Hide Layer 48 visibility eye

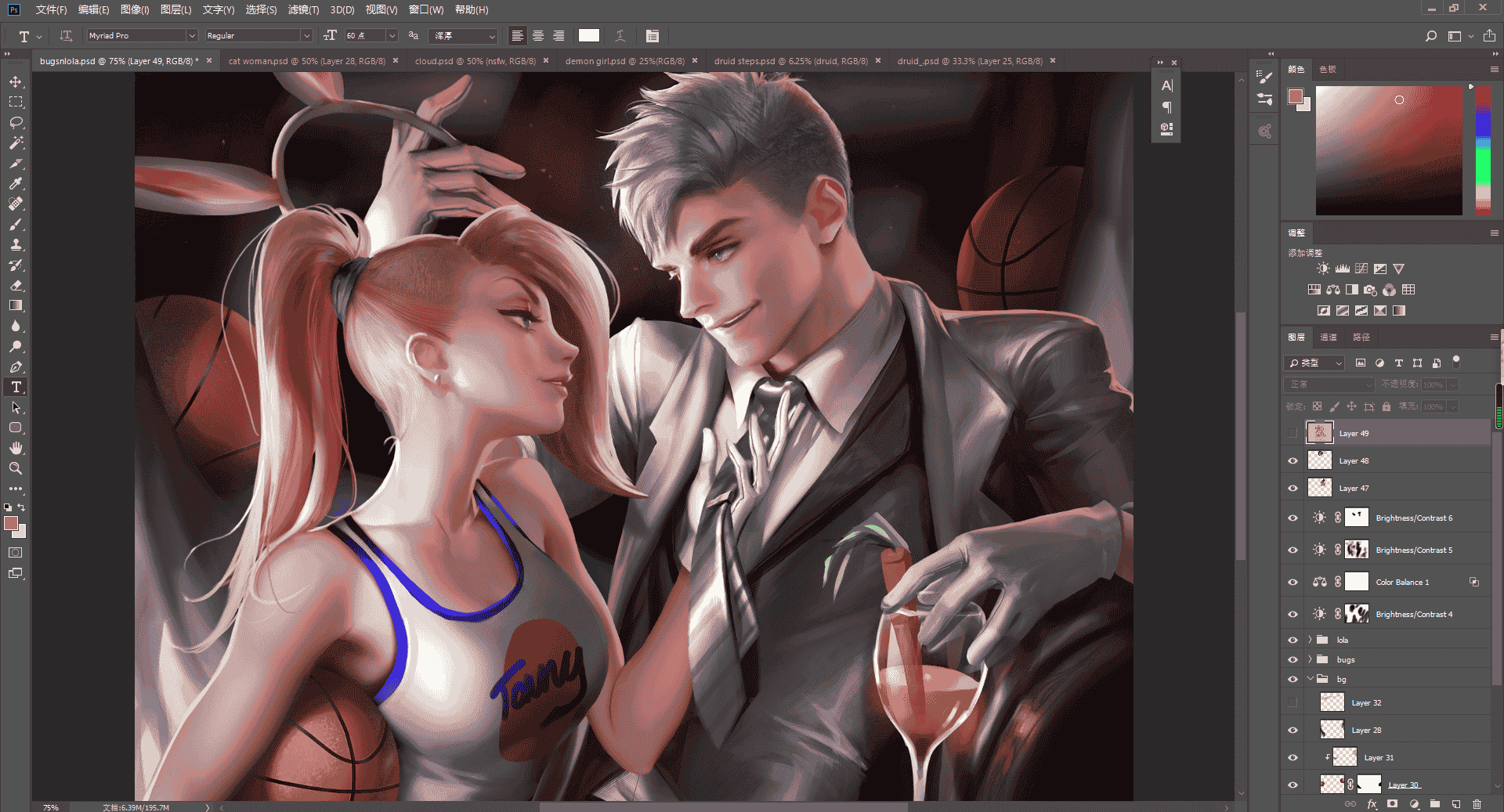pos(1292,460)
